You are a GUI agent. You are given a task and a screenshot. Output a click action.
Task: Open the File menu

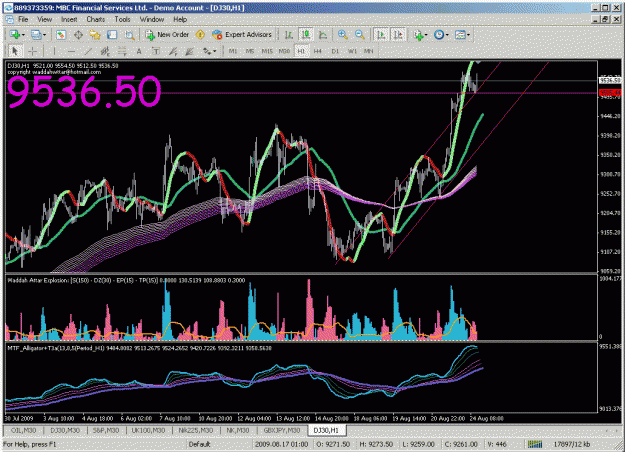pos(23,19)
